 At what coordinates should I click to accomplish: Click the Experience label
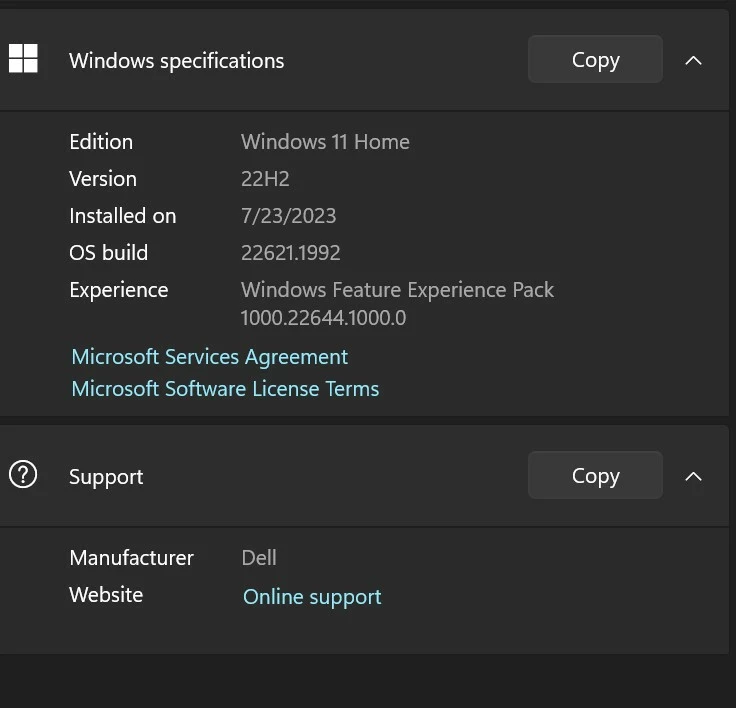[x=118, y=290]
